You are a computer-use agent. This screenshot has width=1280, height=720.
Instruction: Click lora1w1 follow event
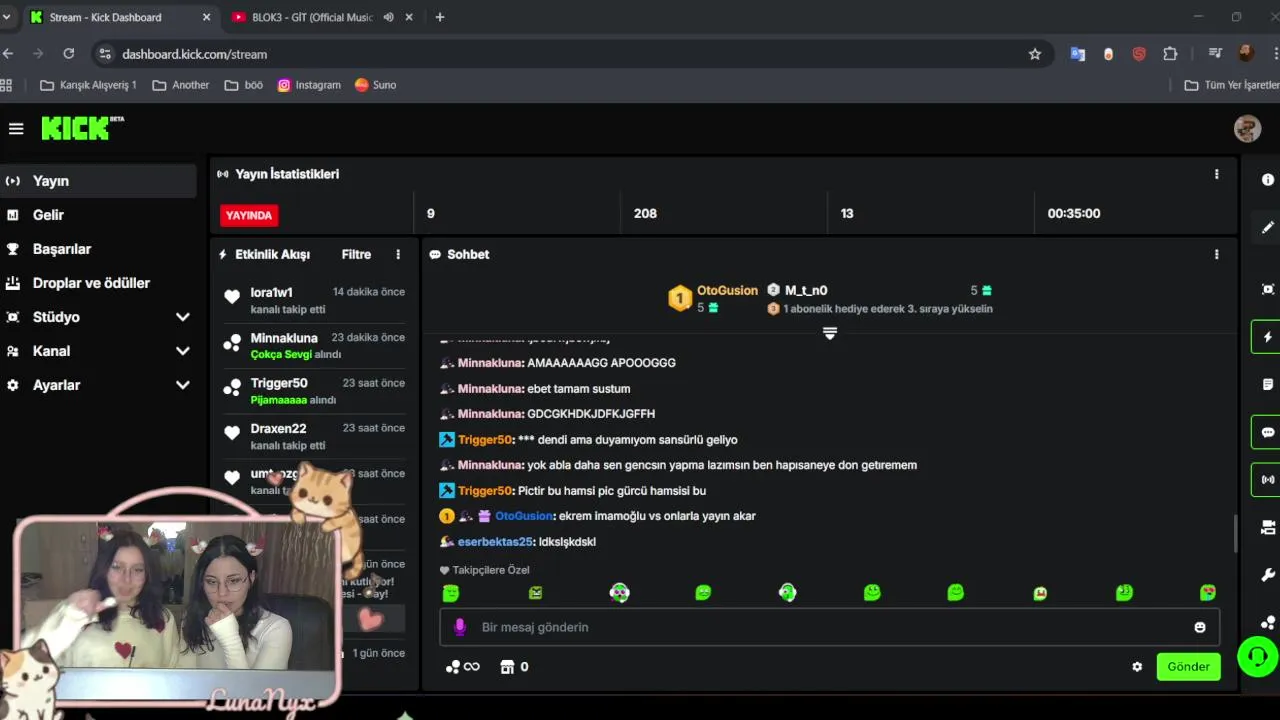pos(314,300)
